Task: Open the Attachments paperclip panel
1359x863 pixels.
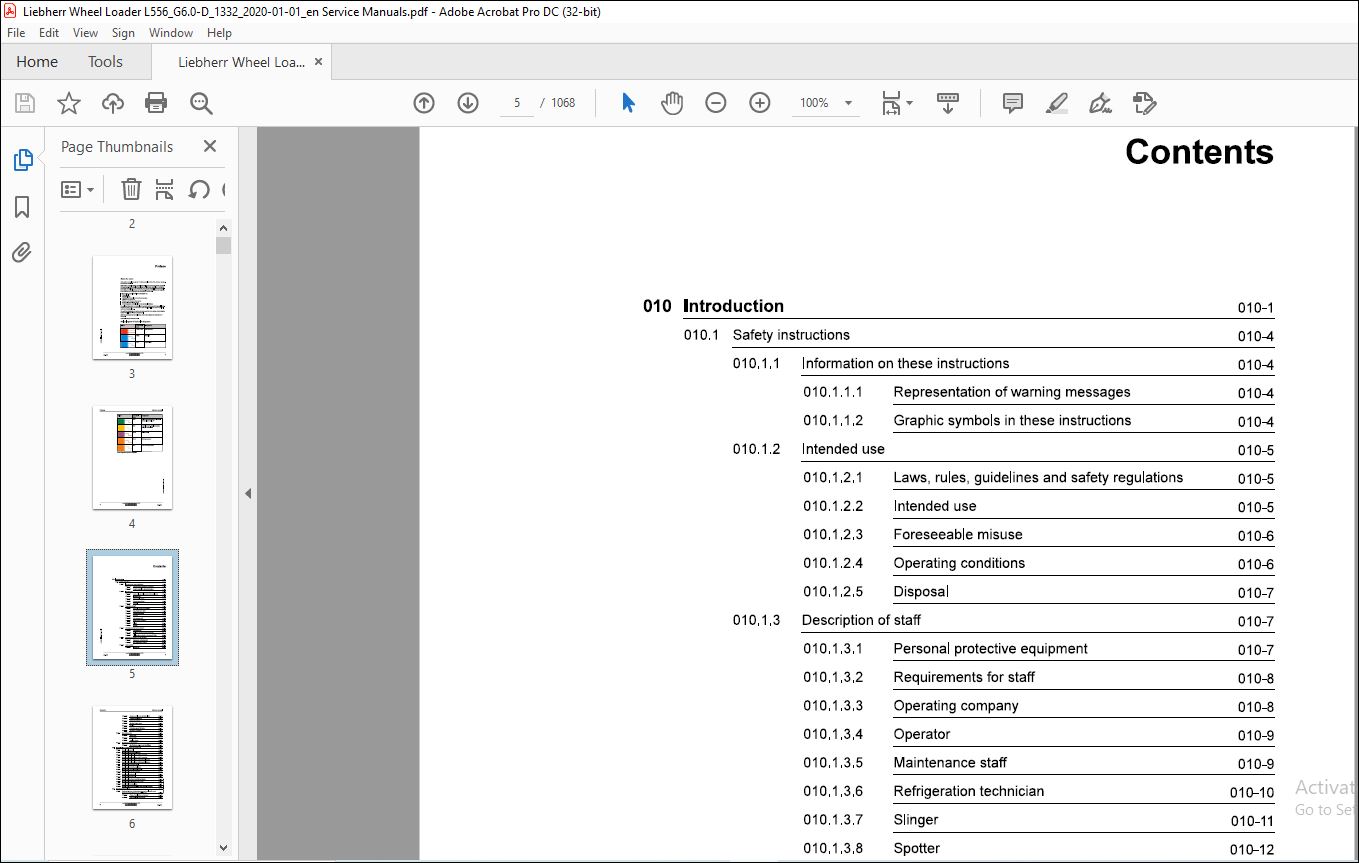Action: [x=22, y=252]
